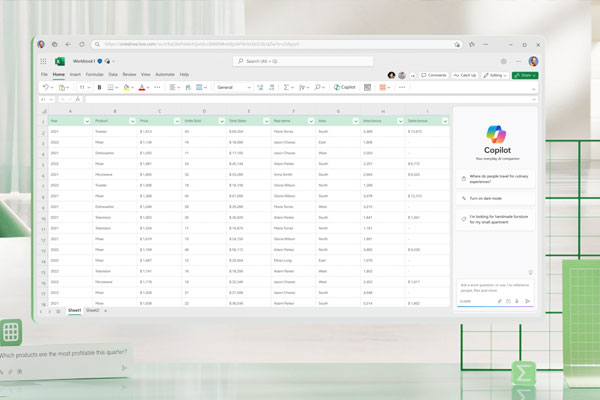Switch to the Review tab
600x400 pixels.
point(129,74)
